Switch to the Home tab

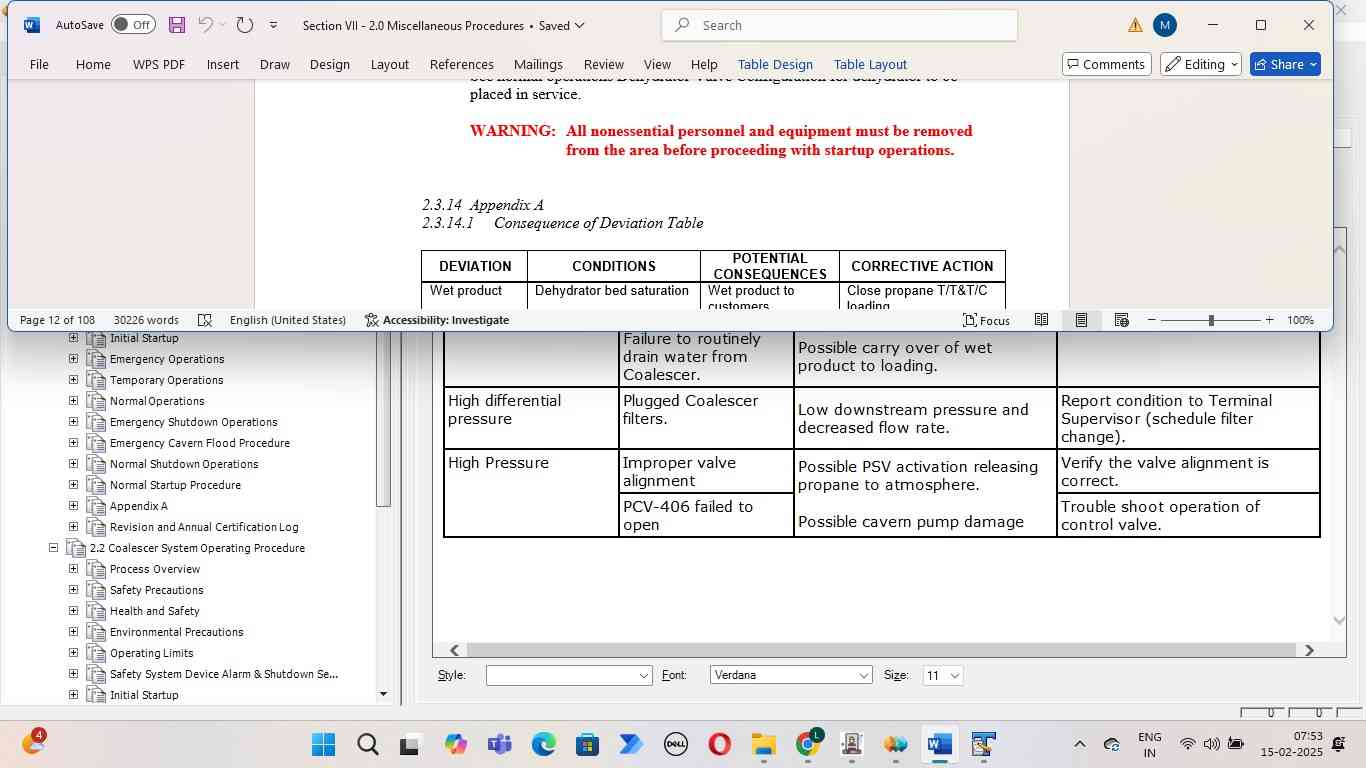click(x=93, y=64)
